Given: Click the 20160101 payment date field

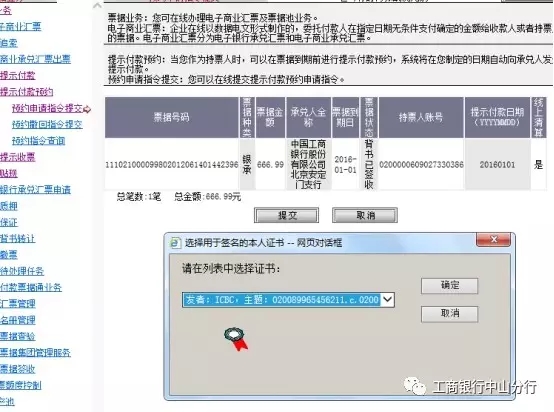Looking at the screenshot, I should click(x=497, y=165).
